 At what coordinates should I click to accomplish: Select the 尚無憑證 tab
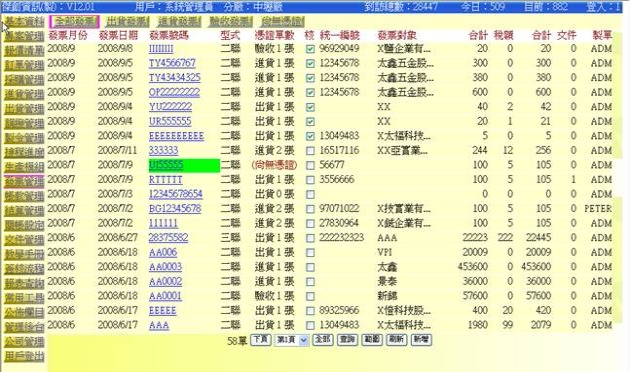pos(282,22)
